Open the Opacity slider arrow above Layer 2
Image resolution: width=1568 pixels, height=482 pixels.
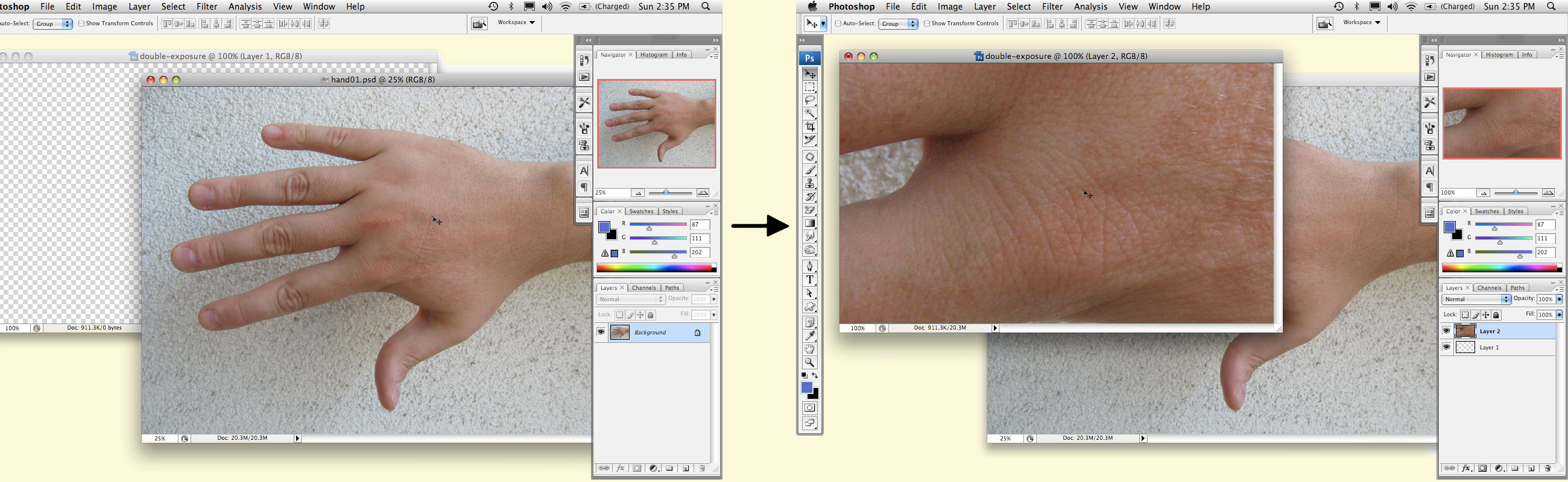pos(1559,299)
